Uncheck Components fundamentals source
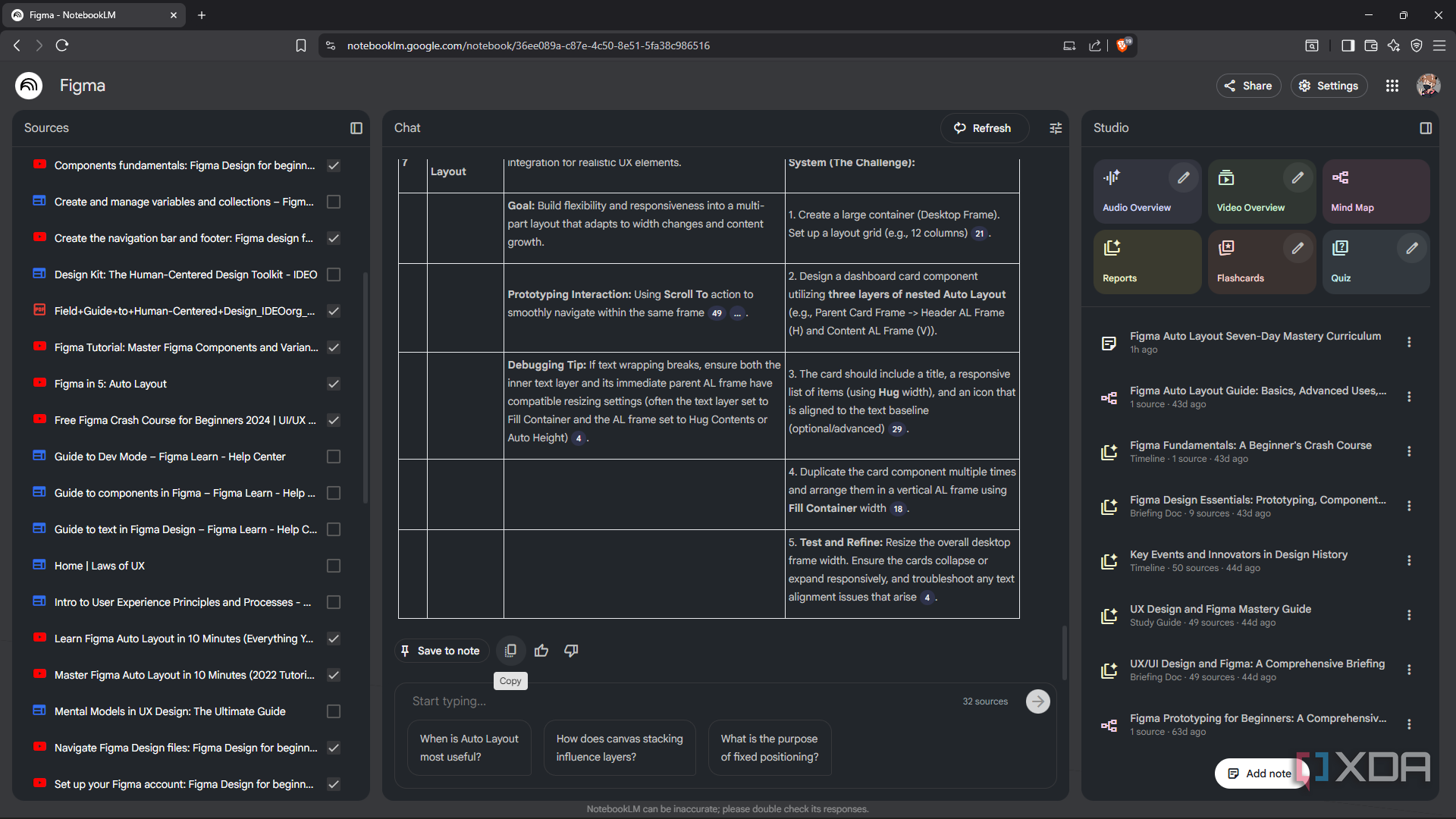This screenshot has width=1456, height=819. pos(333,165)
